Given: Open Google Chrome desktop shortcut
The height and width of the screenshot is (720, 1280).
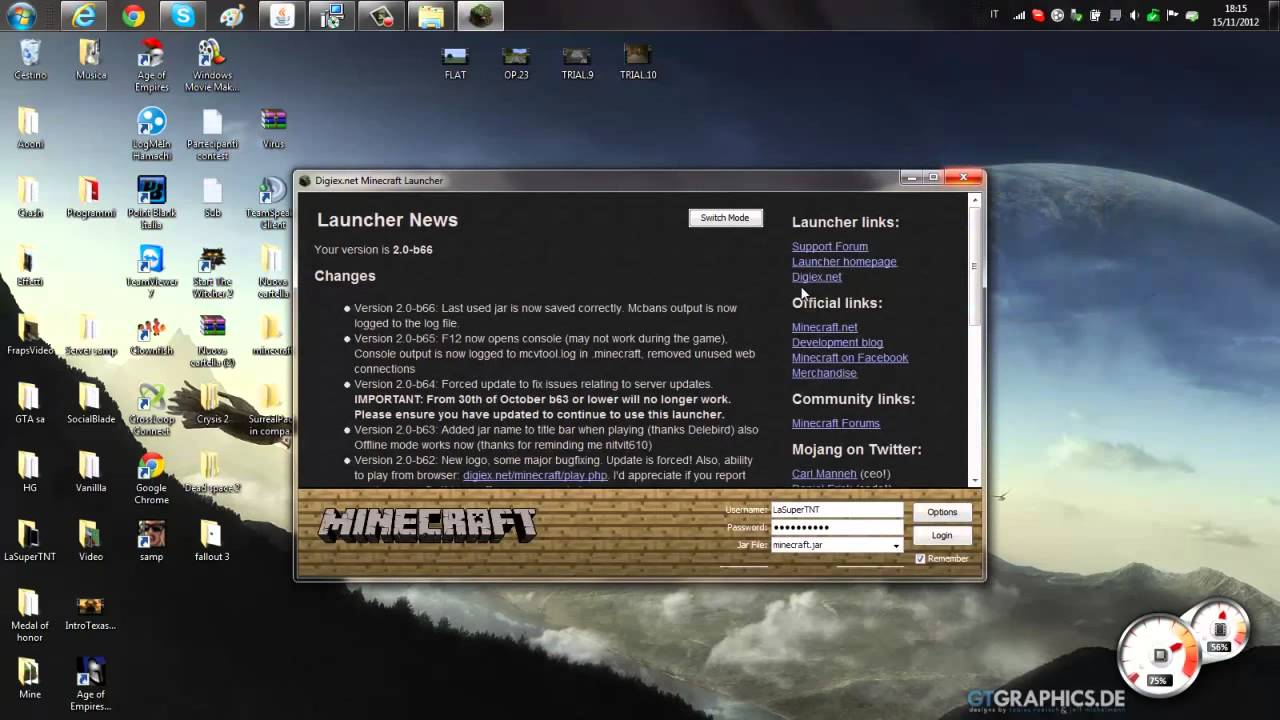Looking at the screenshot, I should (x=151, y=479).
